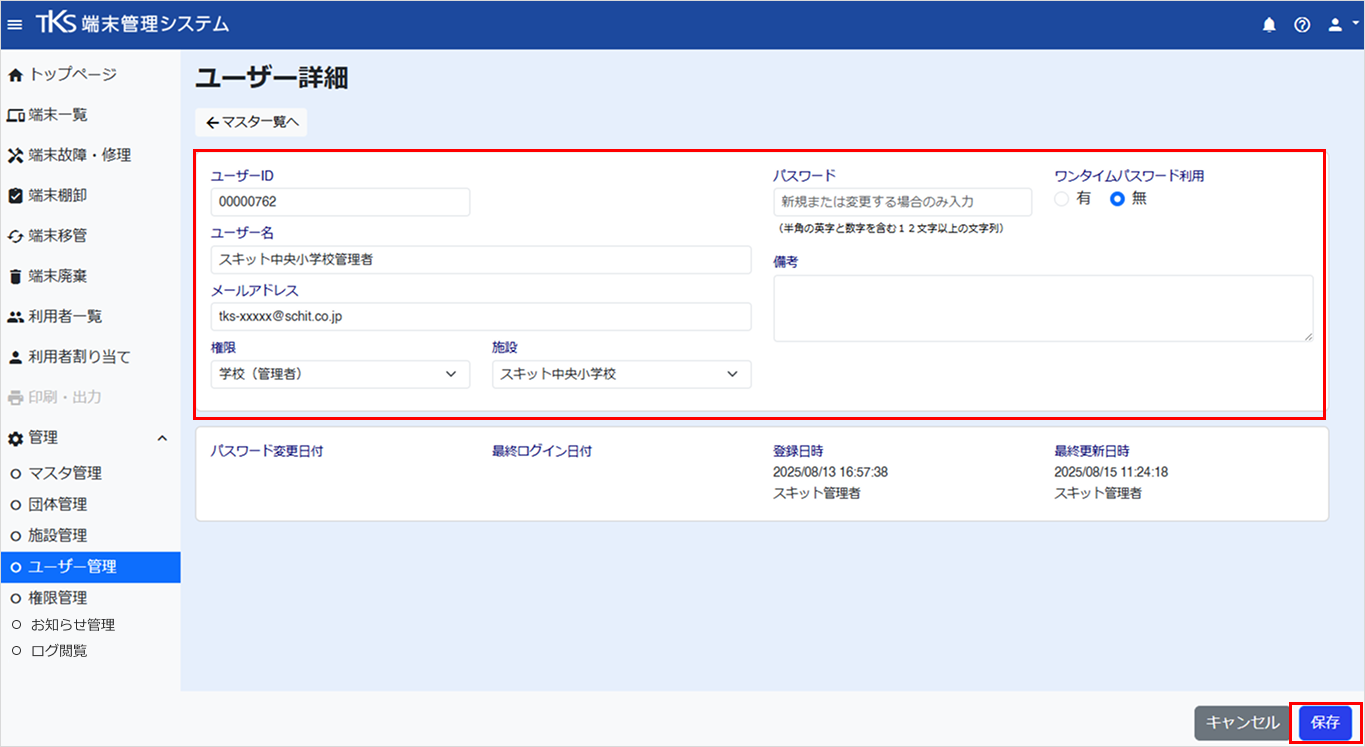1365x747 pixels.
Task: Open notifications bell icon
Action: [x=1269, y=25]
